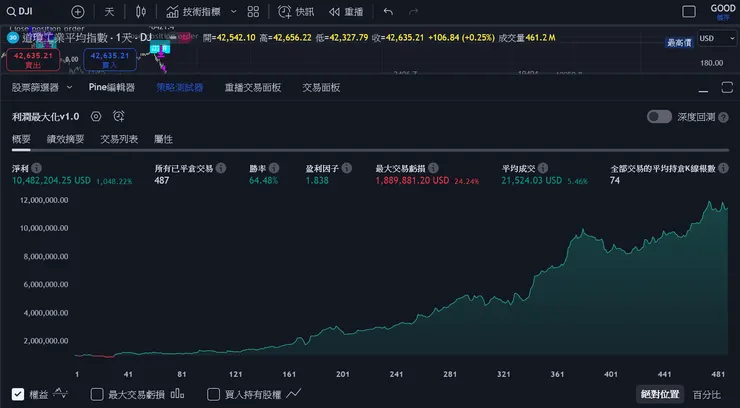Start bar replay with 重播
Viewport: 740px width, 408px height.
346,12
